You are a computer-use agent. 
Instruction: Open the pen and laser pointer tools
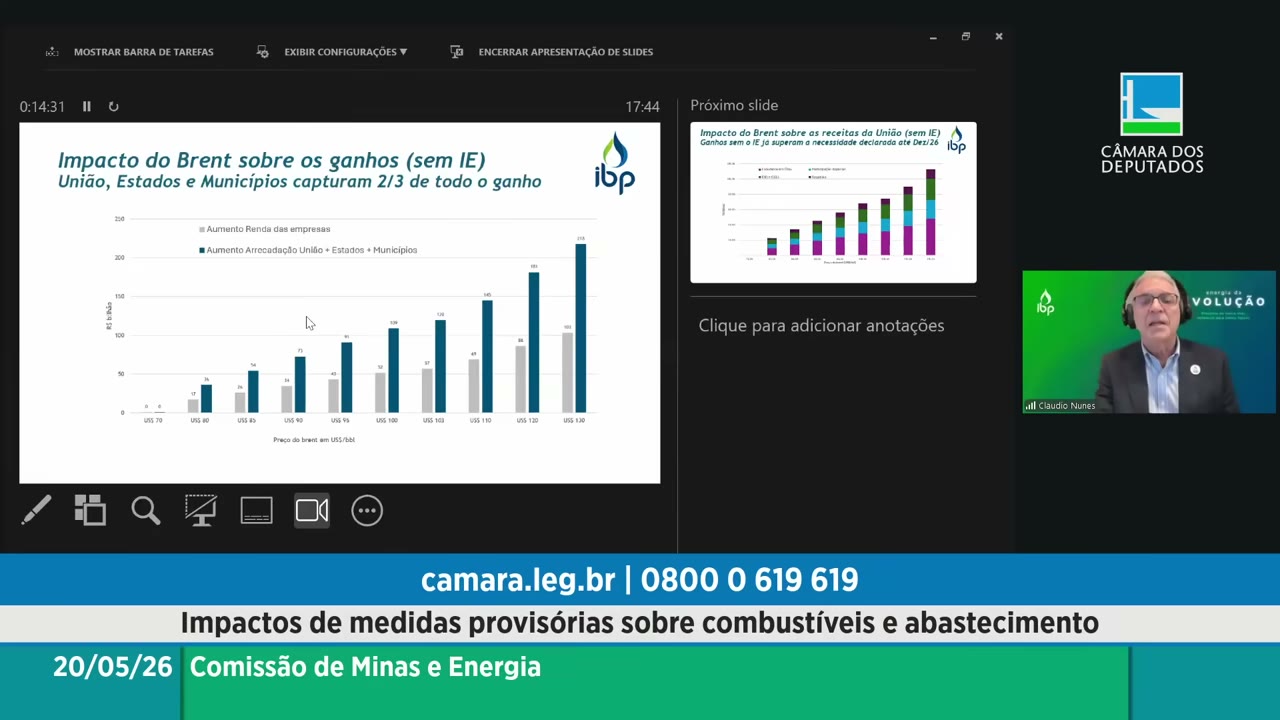[x=36, y=510]
